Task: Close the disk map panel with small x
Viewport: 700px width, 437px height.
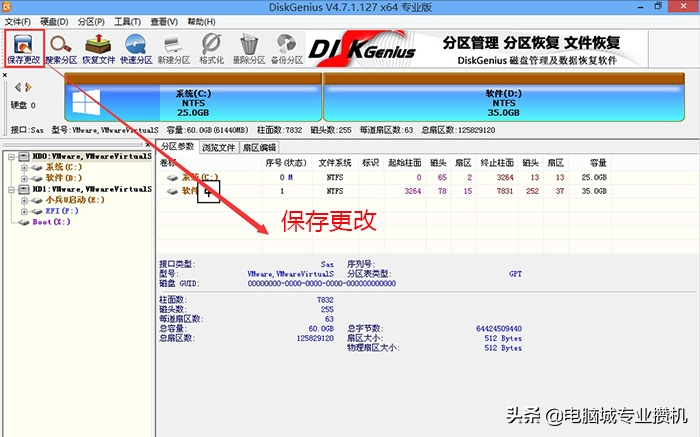Action: (x=4, y=75)
